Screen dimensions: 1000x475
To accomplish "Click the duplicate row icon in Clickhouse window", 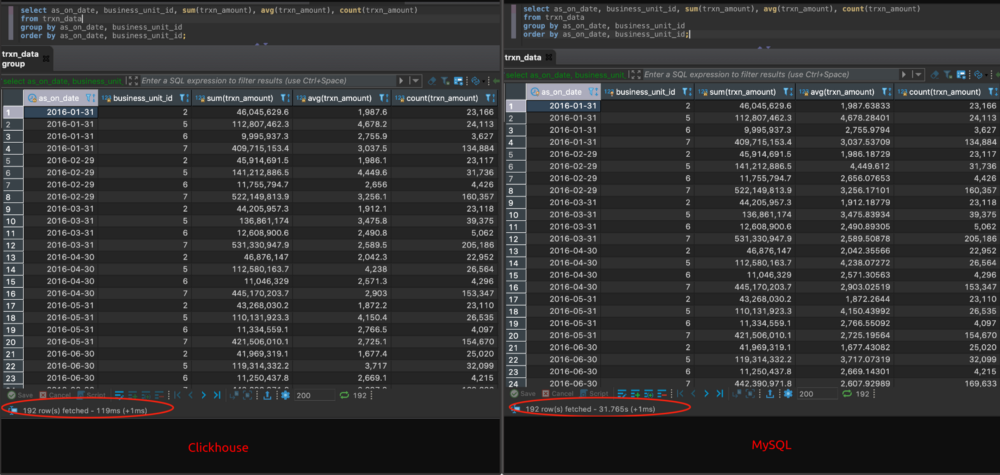I will coord(145,395).
